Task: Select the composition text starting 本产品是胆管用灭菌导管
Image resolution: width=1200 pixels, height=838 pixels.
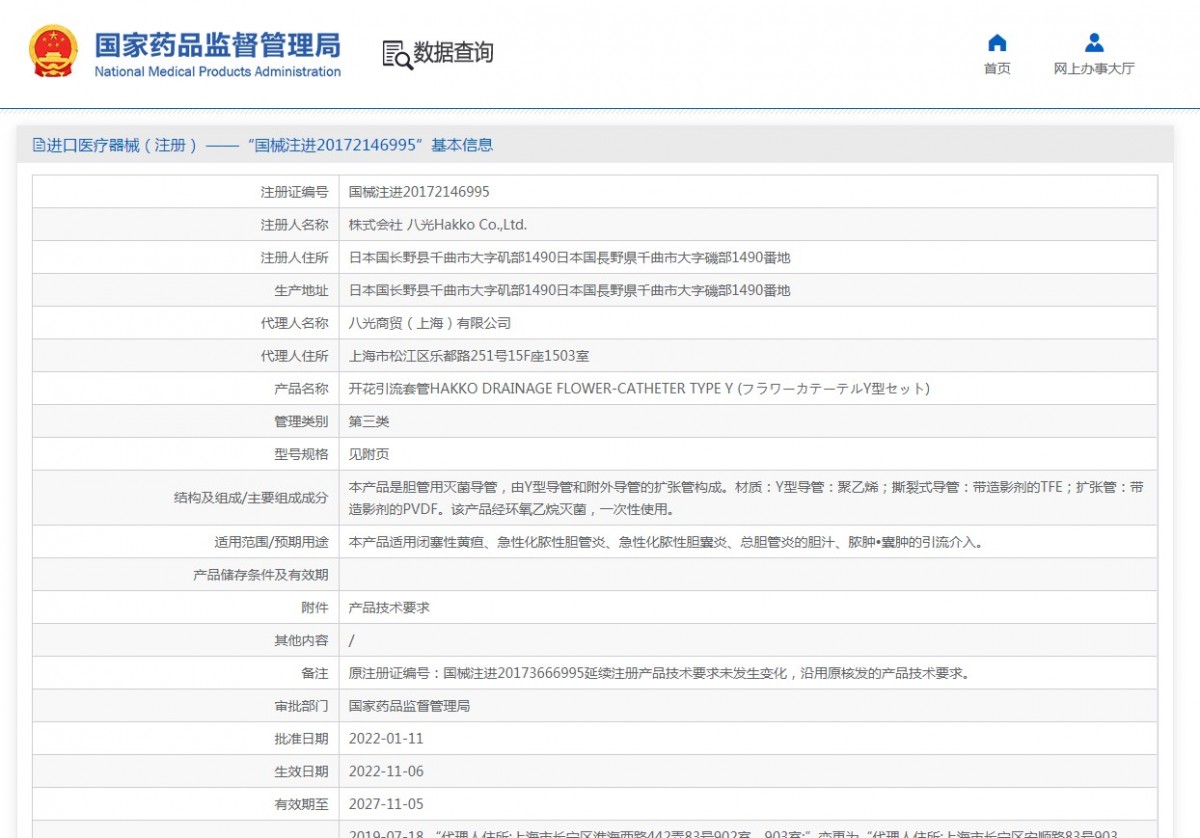Action: [x=746, y=499]
